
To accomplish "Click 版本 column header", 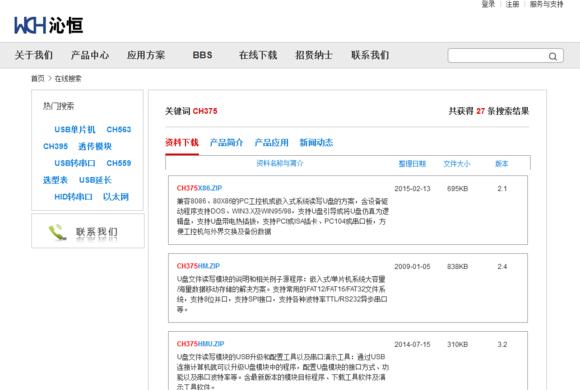I will 502,164.
